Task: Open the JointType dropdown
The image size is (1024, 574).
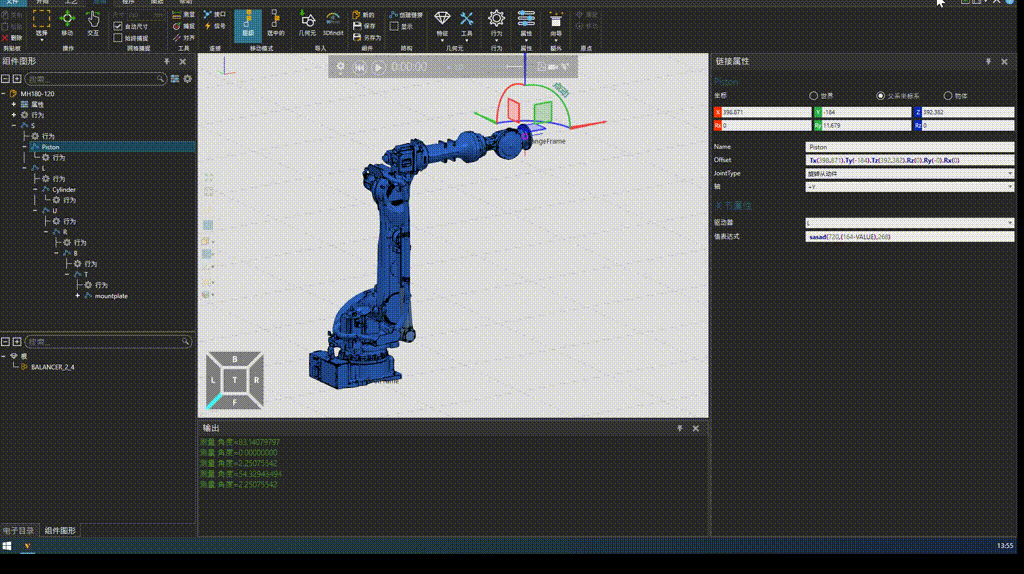Action: coord(910,173)
